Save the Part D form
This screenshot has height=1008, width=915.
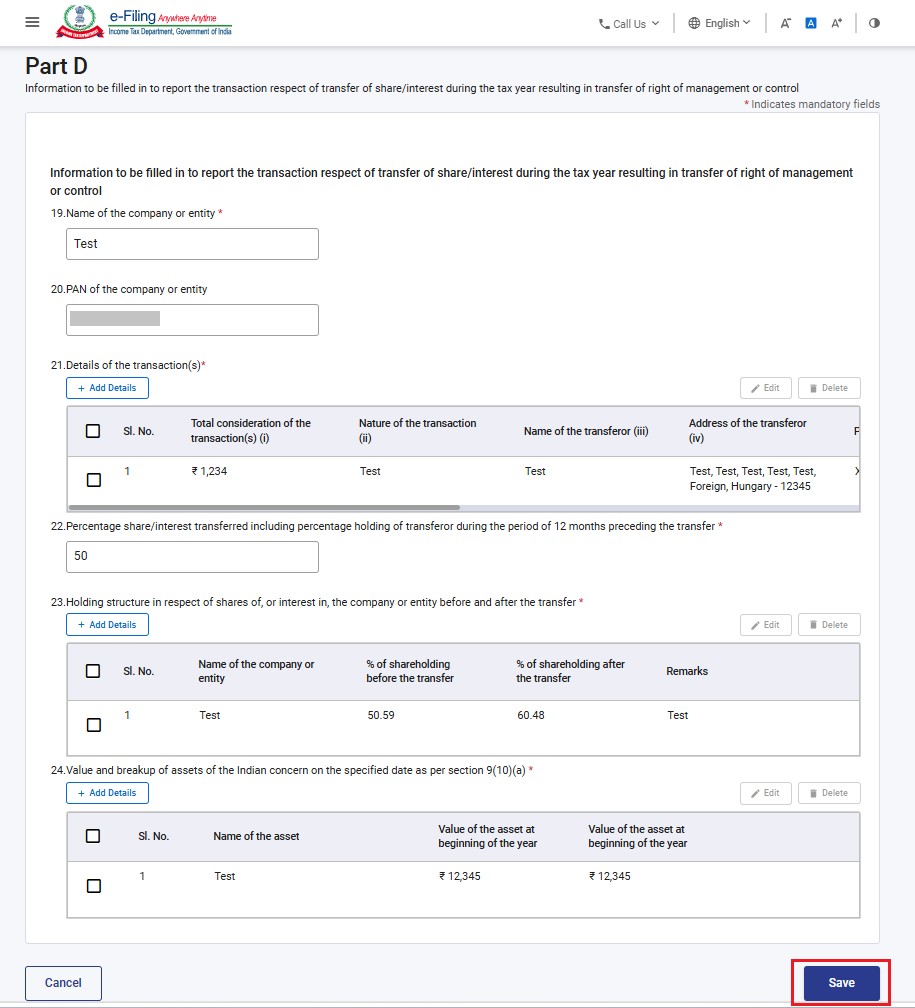pos(841,983)
